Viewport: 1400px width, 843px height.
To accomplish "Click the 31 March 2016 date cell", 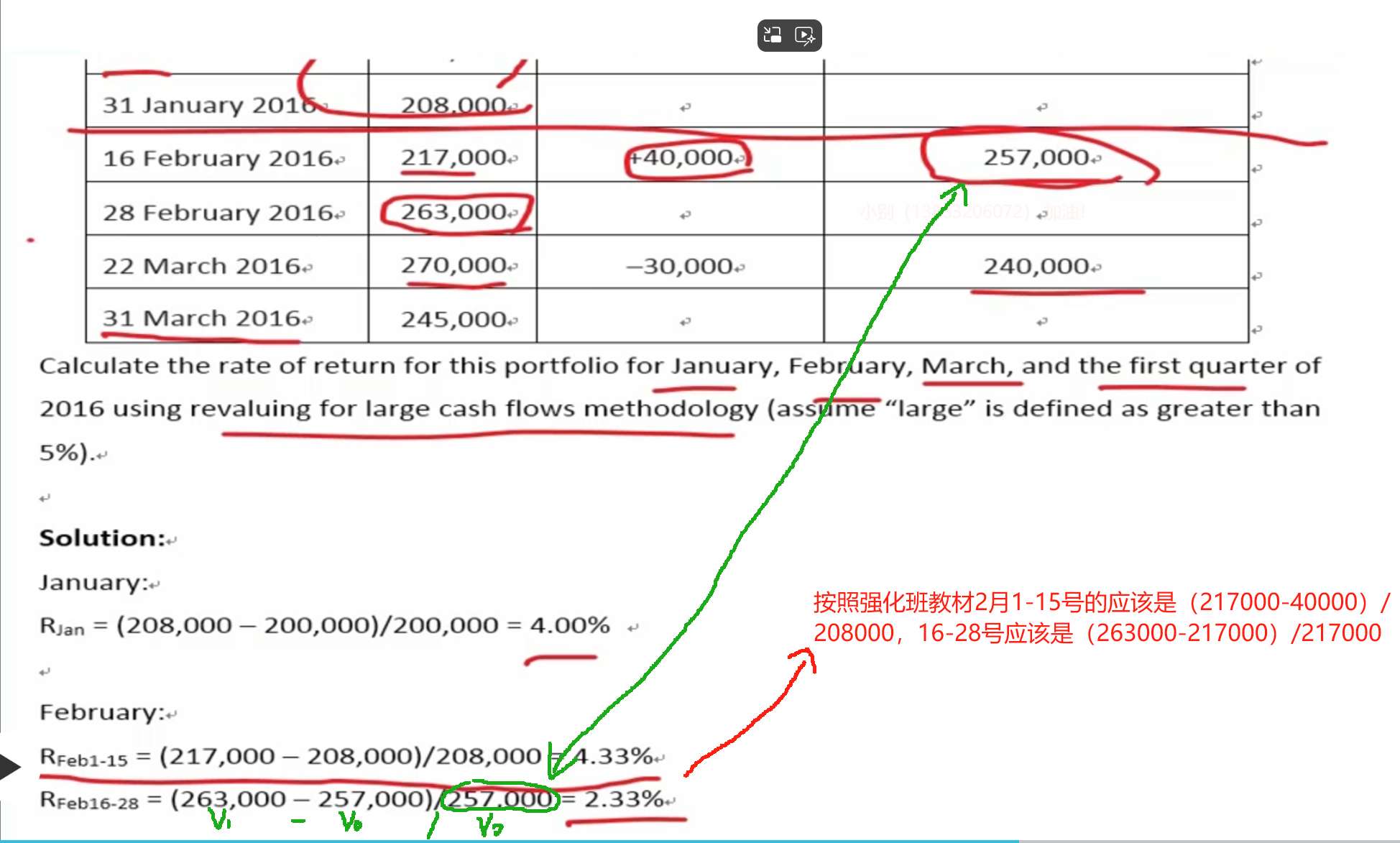I will [201, 318].
